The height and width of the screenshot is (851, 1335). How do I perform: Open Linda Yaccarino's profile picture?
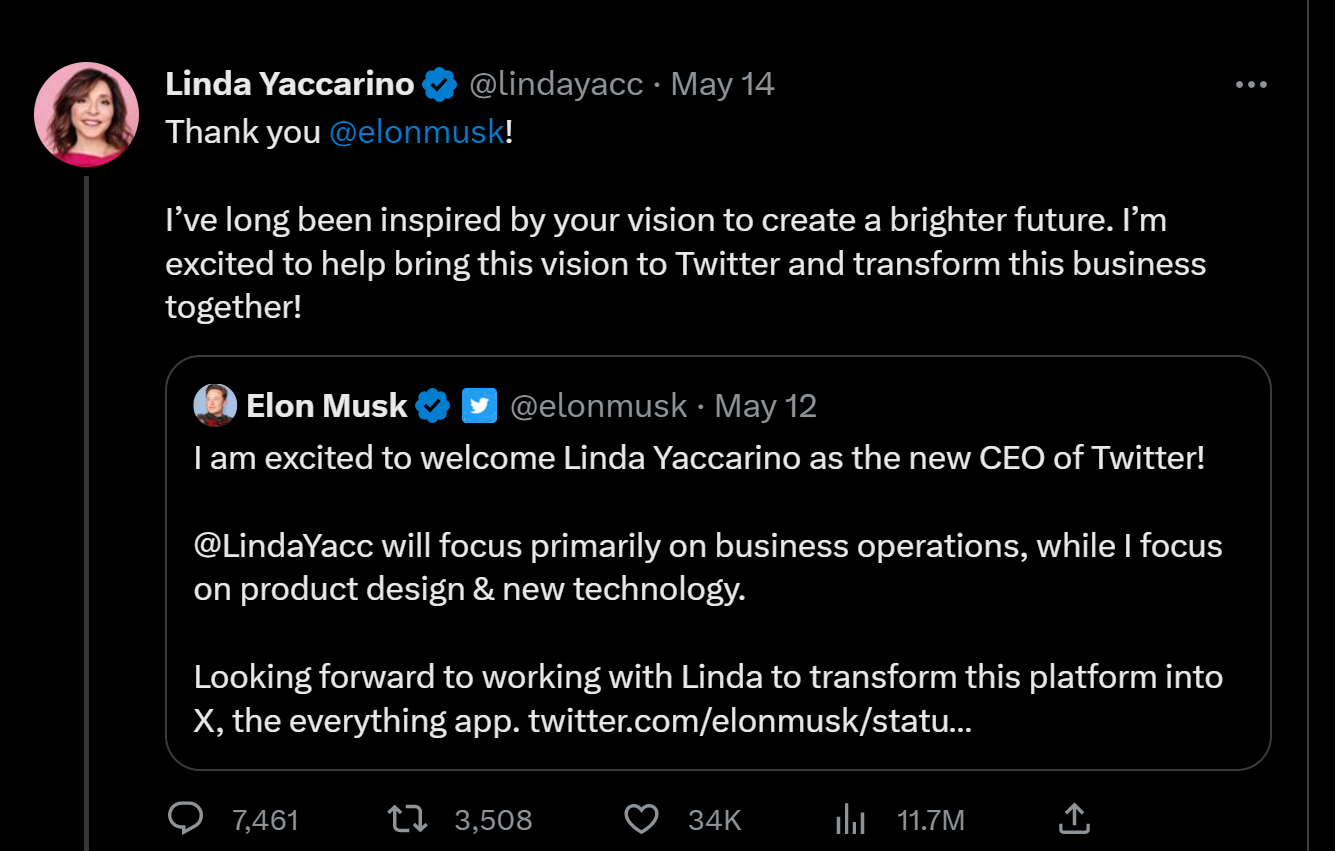86,113
